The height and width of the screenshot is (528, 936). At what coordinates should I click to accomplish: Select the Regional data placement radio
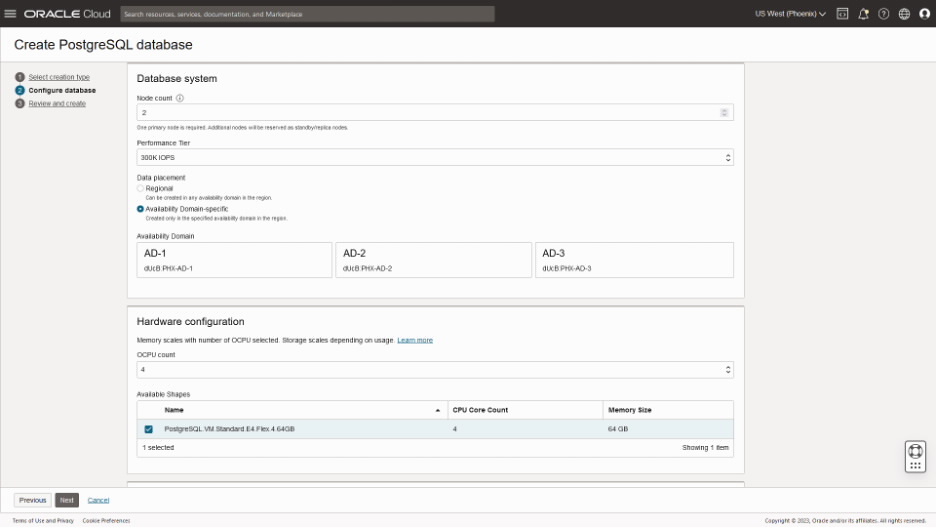click(x=140, y=188)
